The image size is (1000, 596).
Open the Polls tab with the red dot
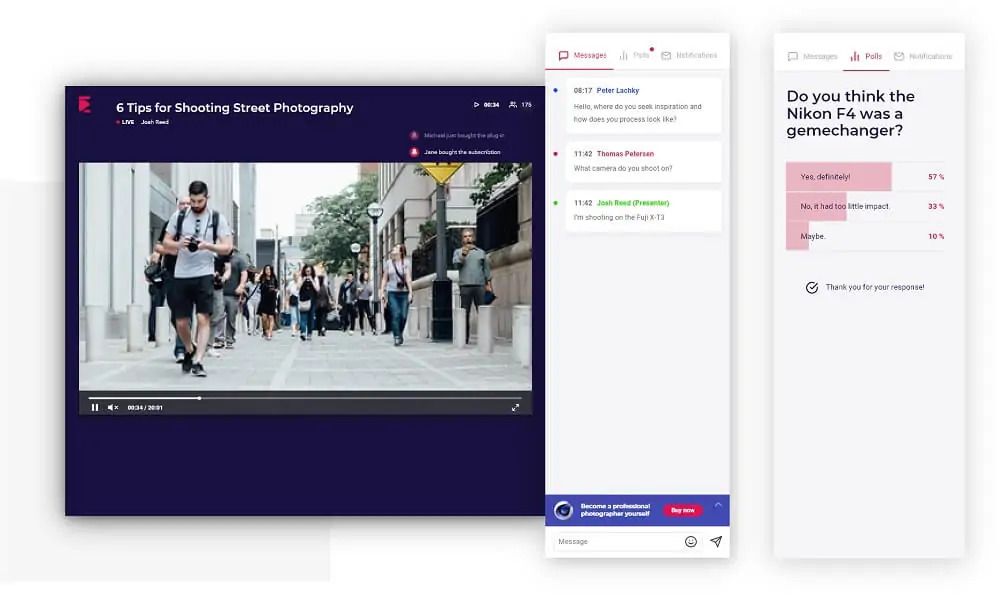click(x=638, y=55)
